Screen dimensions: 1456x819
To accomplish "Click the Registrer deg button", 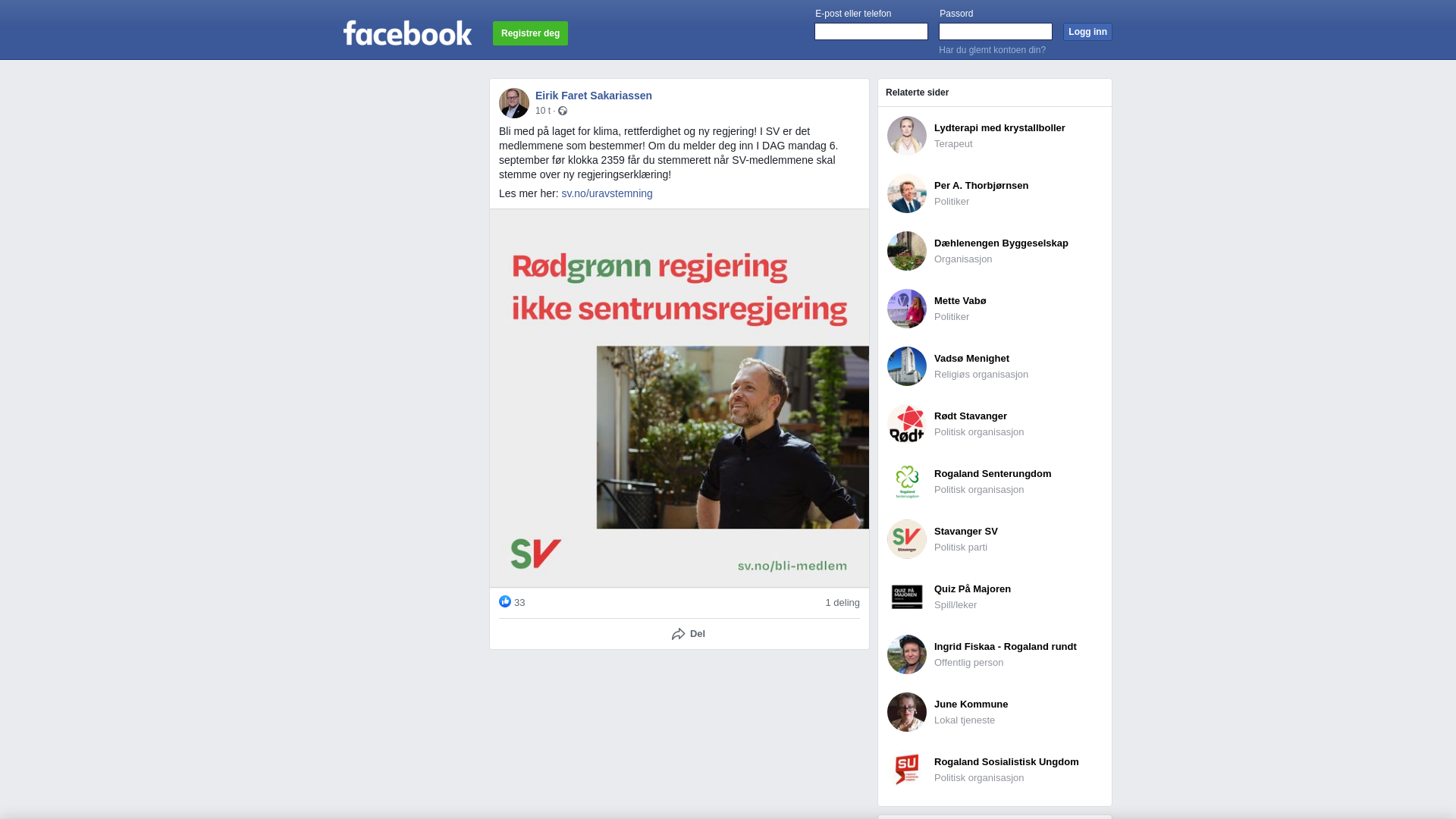I will pyautogui.click(x=530, y=33).
